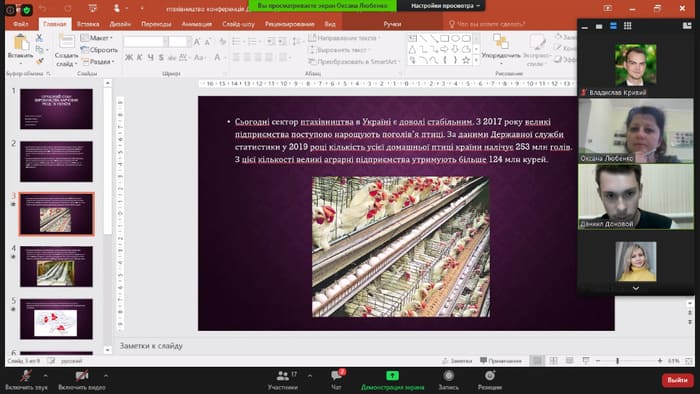Select slide 1 thumbnail

(56, 108)
